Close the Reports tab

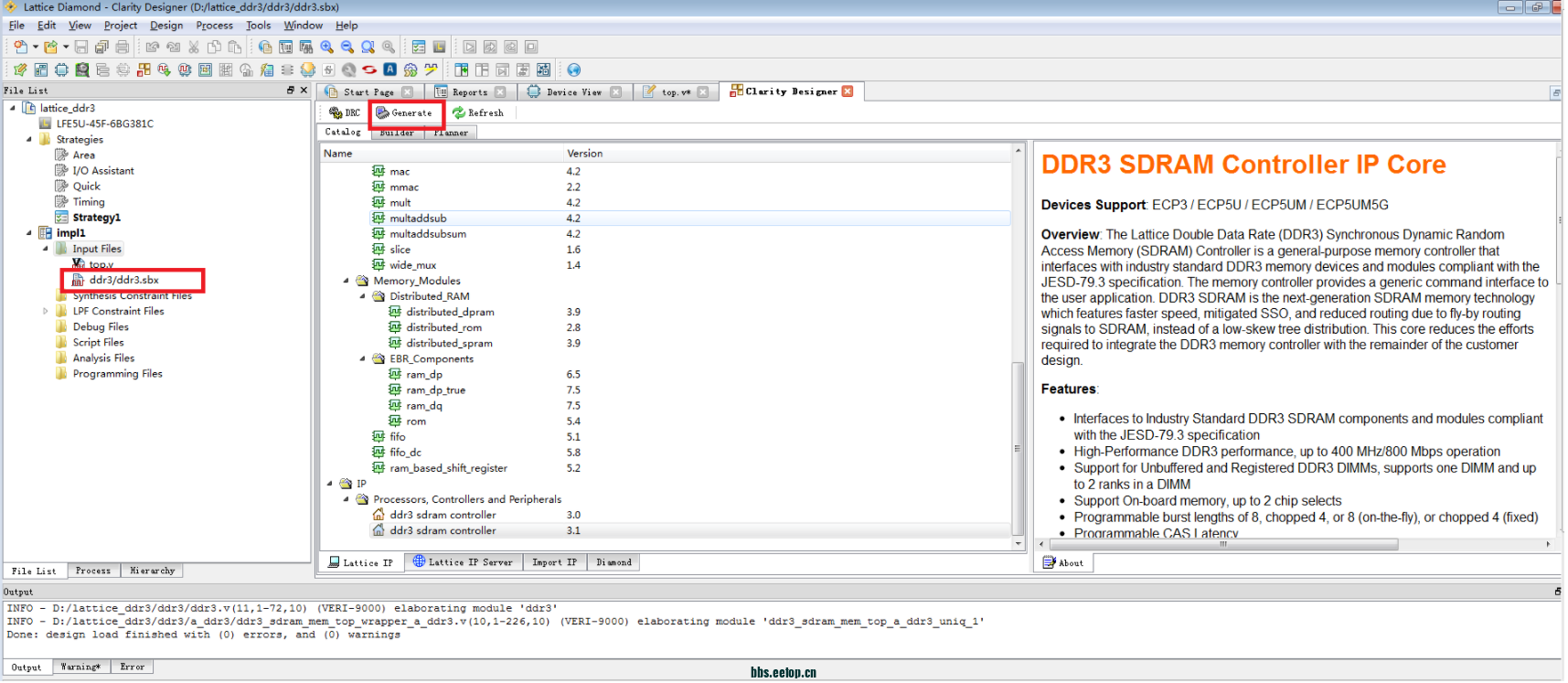click(x=500, y=92)
